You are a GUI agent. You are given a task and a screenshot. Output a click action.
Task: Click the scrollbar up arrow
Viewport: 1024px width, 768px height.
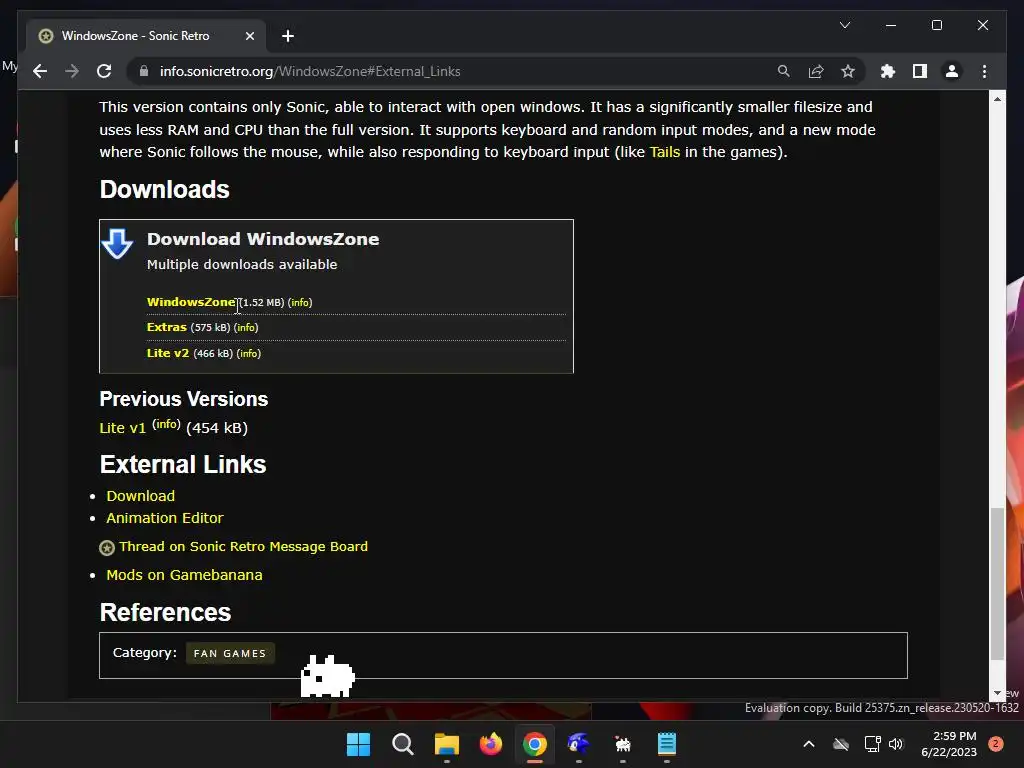[997, 99]
